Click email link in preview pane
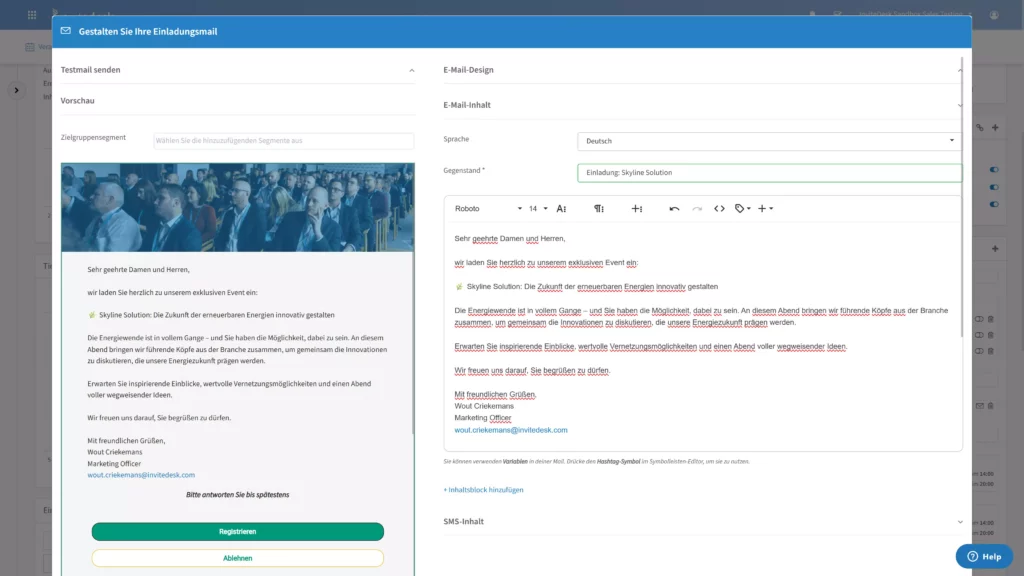1024x576 pixels. [x=141, y=475]
